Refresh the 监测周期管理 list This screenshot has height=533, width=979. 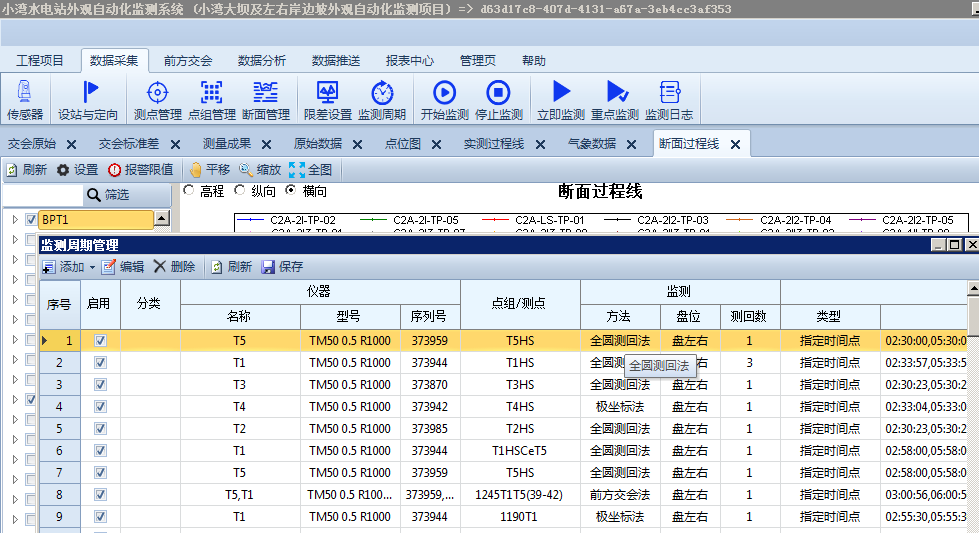click(231, 267)
